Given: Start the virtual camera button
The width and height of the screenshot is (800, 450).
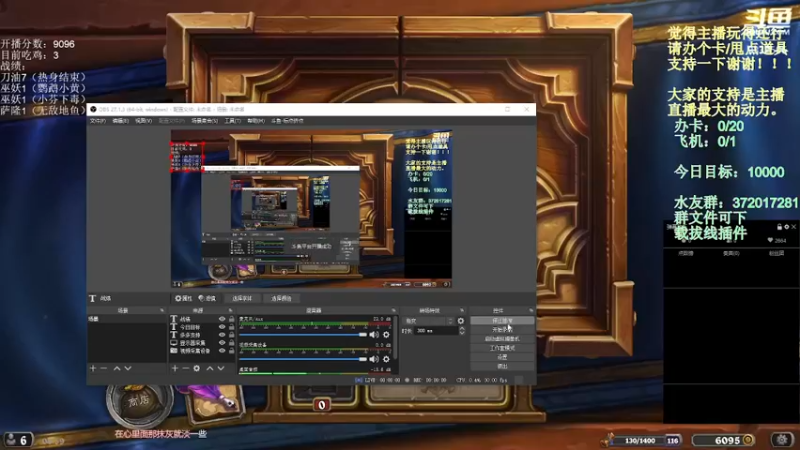Looking at the screenshot, I should pos(502,339).
